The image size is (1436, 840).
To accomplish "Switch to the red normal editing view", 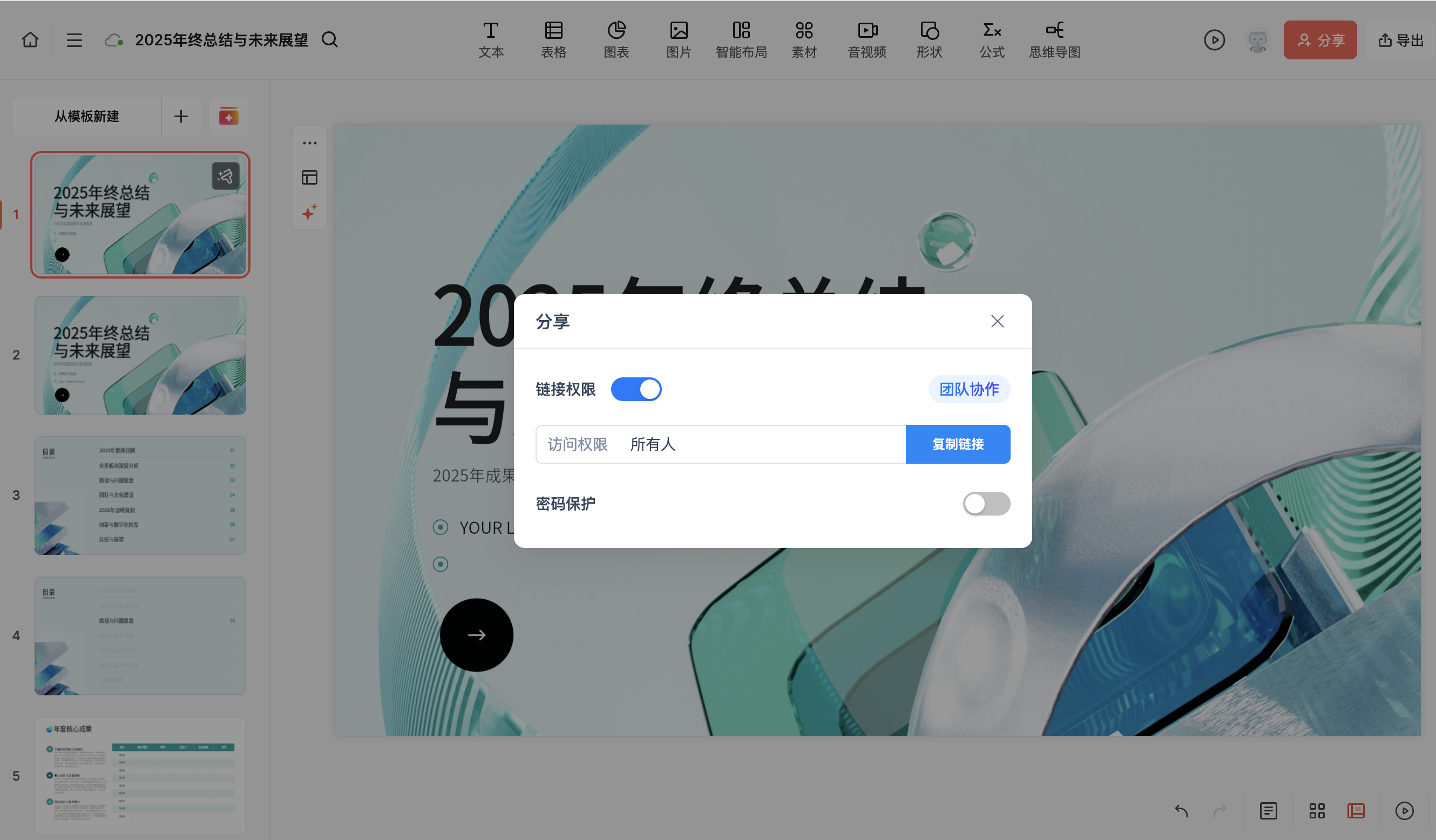I will coord(1356,810).
